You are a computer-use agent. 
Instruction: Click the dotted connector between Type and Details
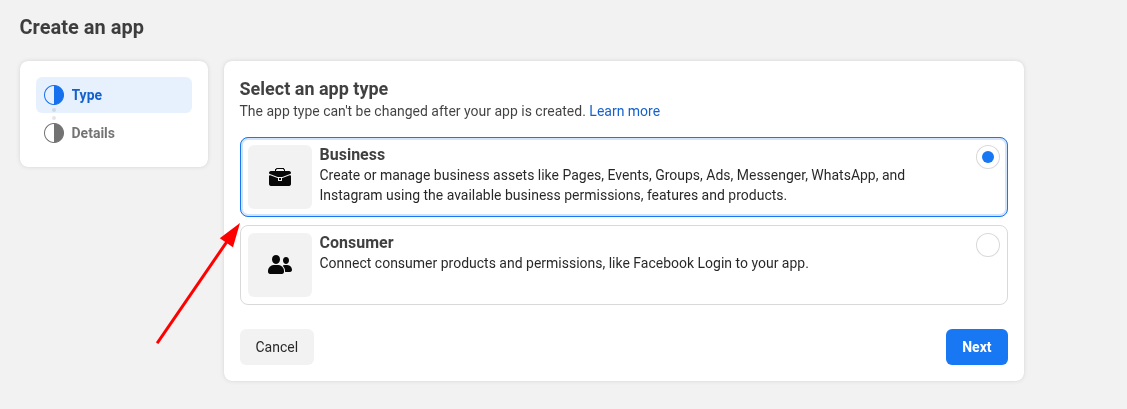pos(54,114)
